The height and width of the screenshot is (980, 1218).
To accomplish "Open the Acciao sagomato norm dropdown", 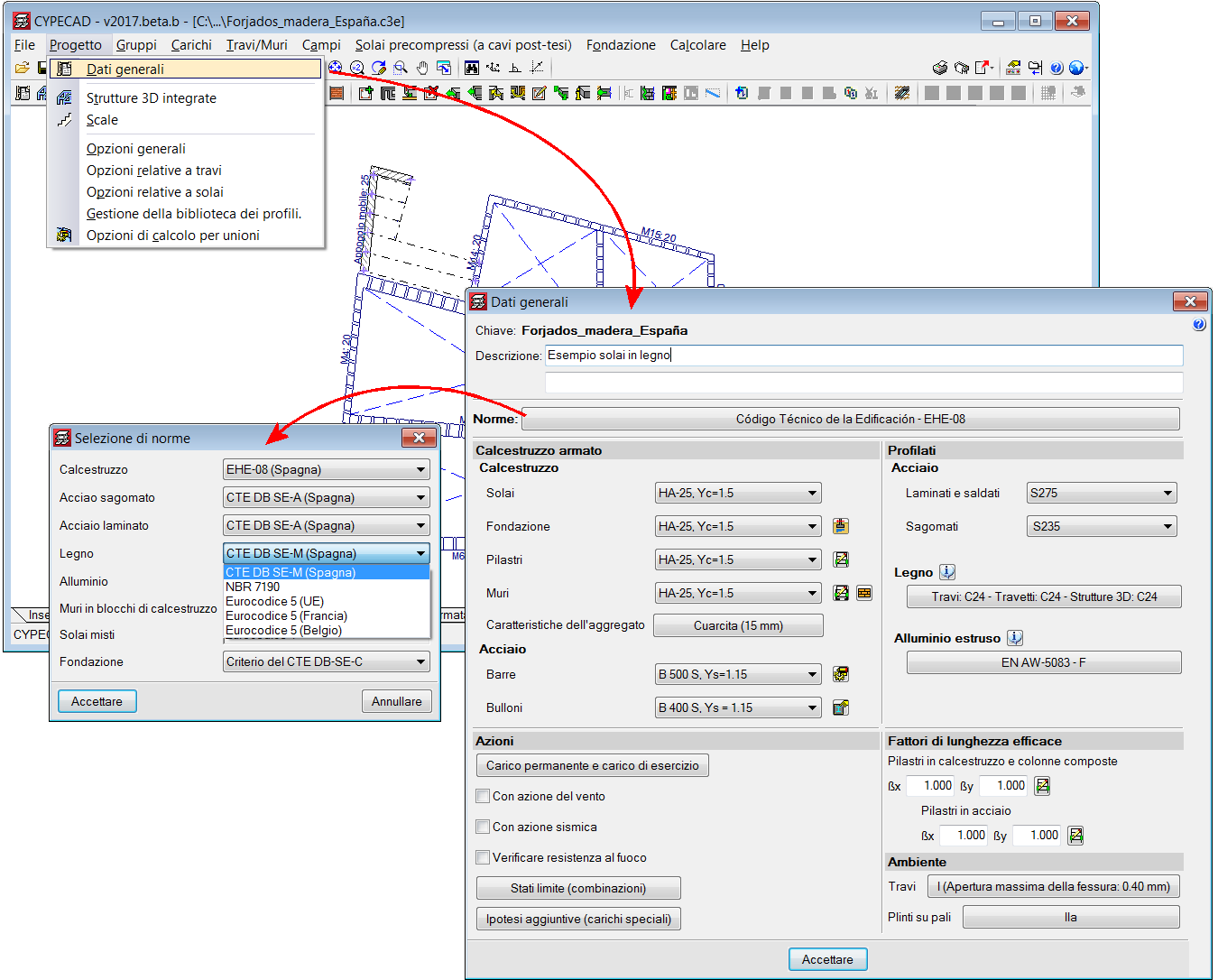I will pos(327,497).
